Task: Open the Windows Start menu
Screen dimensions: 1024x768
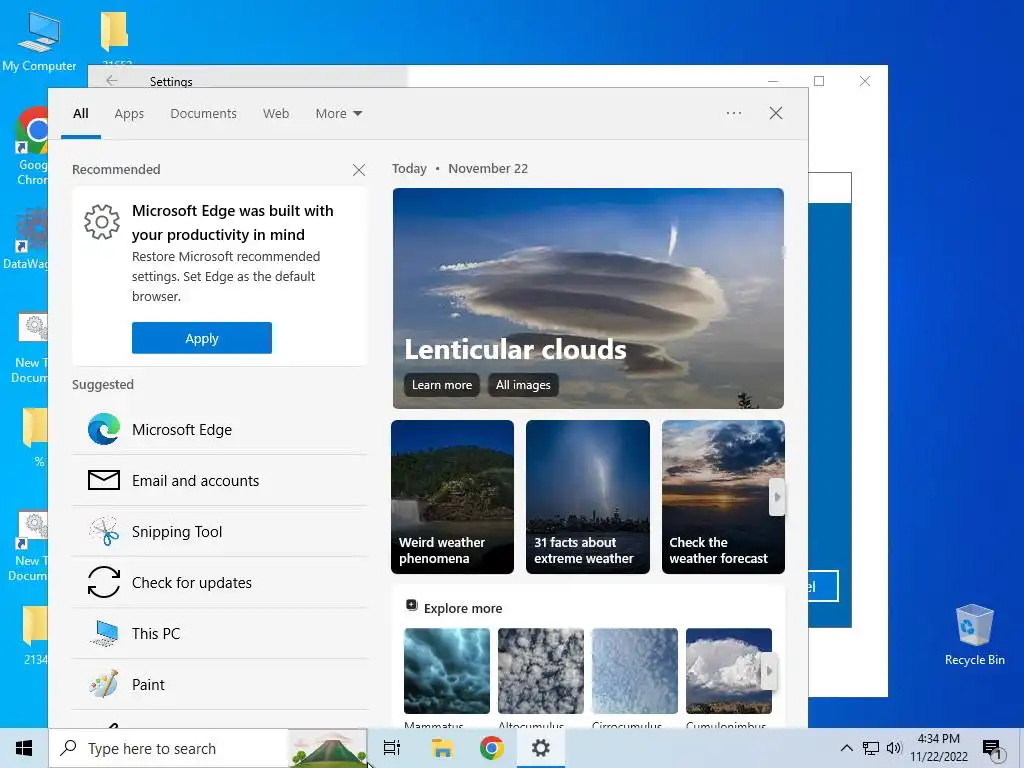Action: [x=24, y=748]
